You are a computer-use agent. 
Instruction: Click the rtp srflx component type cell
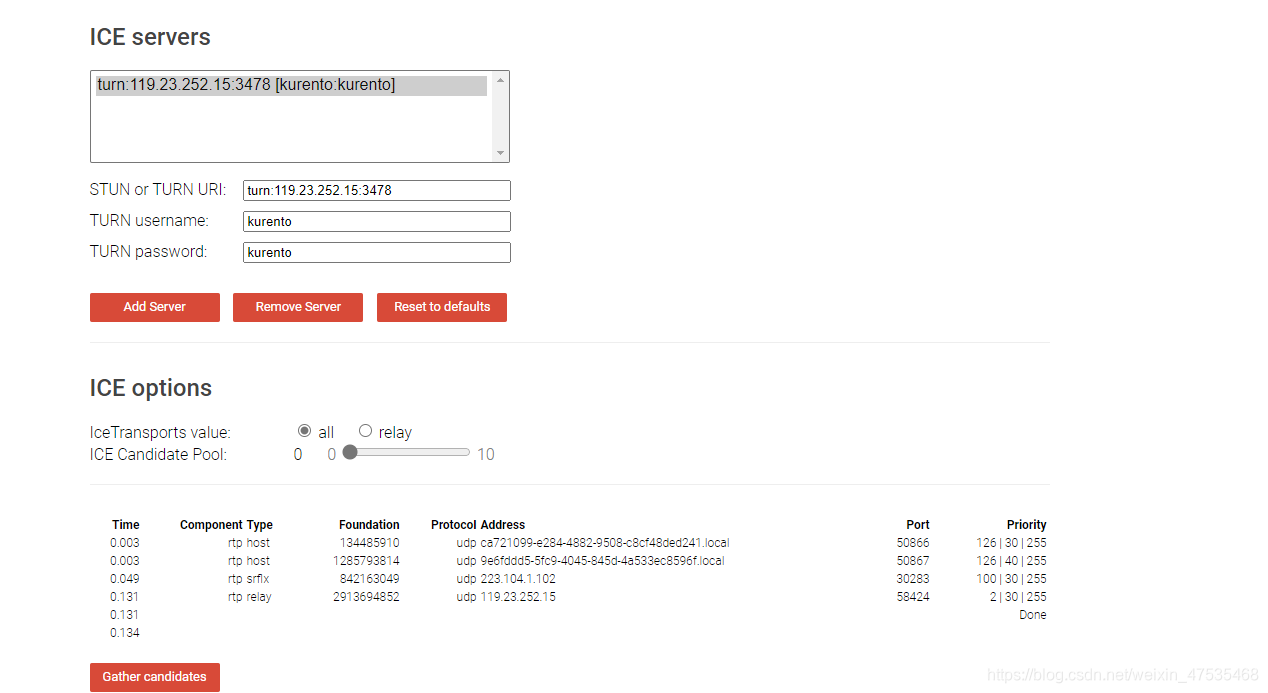coord(248,579)
